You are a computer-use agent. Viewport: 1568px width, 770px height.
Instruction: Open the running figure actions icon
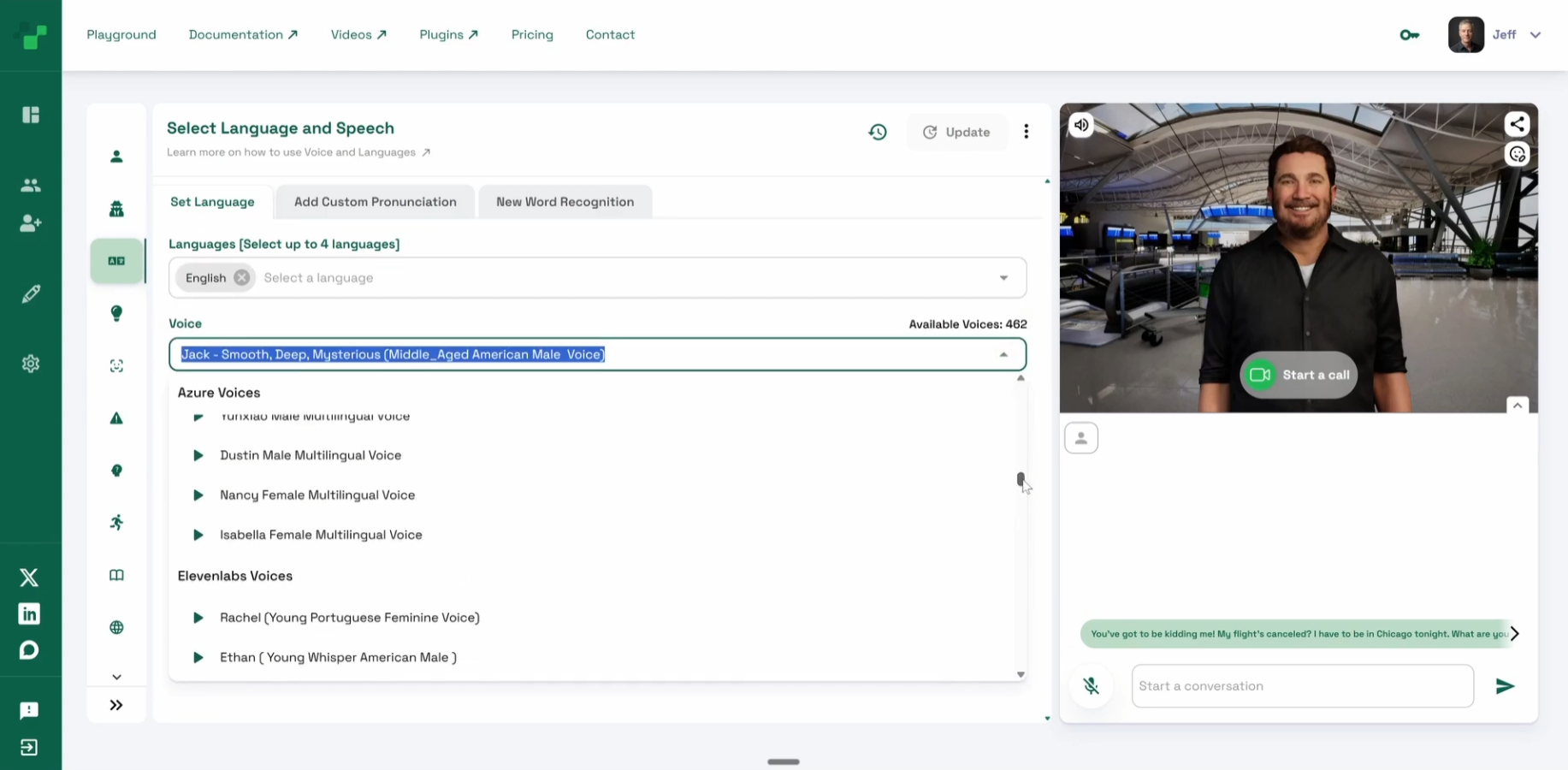116,523
